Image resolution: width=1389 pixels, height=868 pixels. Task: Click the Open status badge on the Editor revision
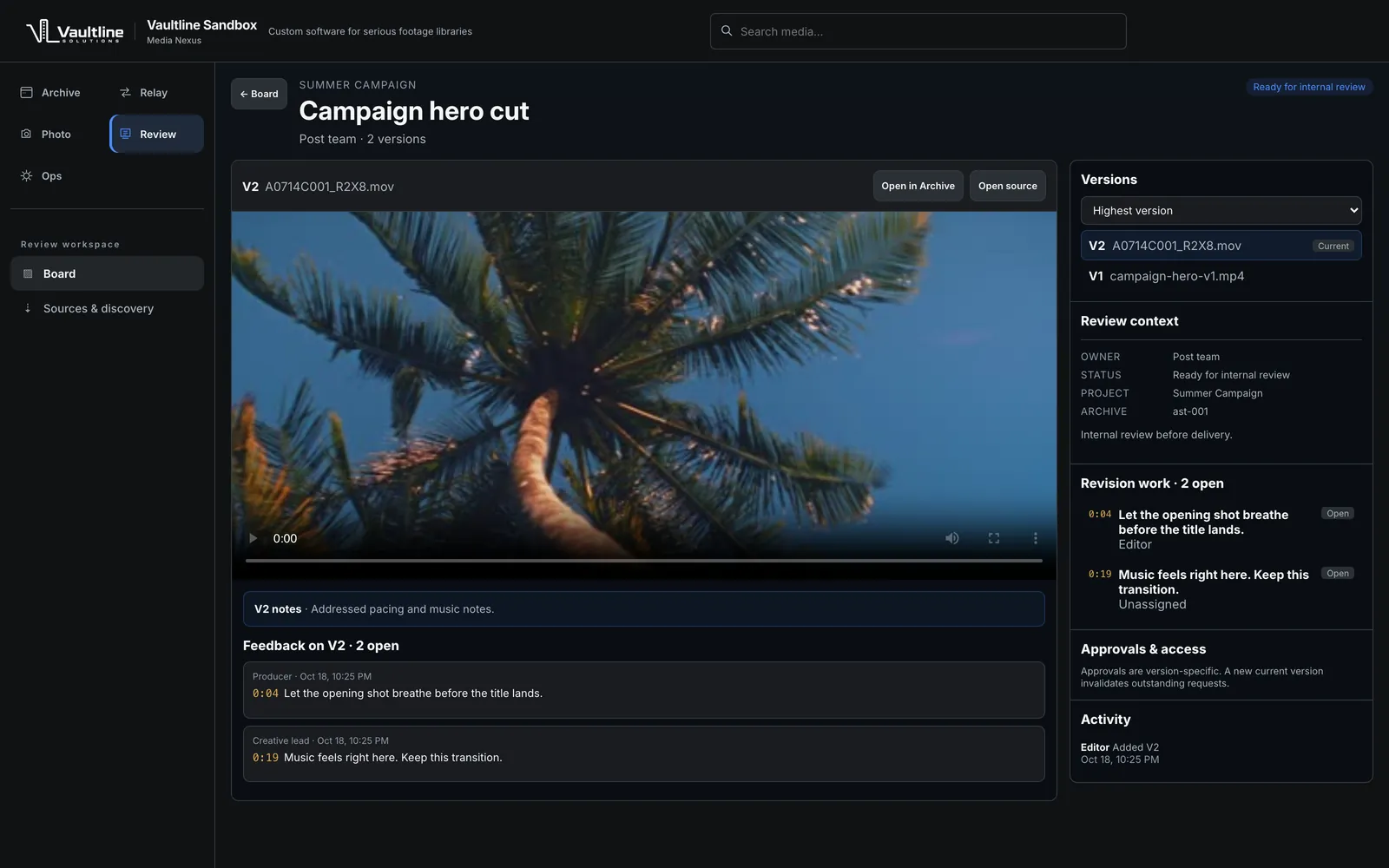tap(1338, 514)
